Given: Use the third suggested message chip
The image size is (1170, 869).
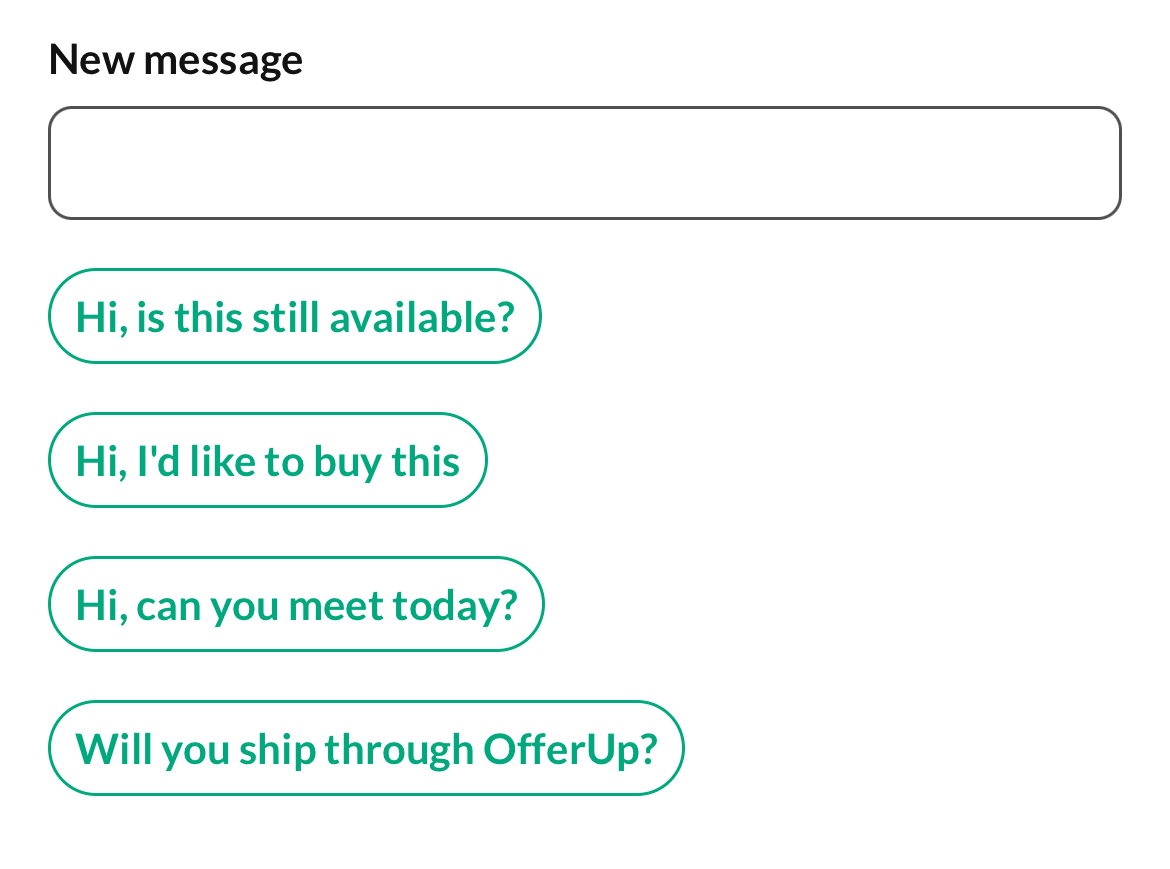Looking at the screenshot, I should click(296, 604).
